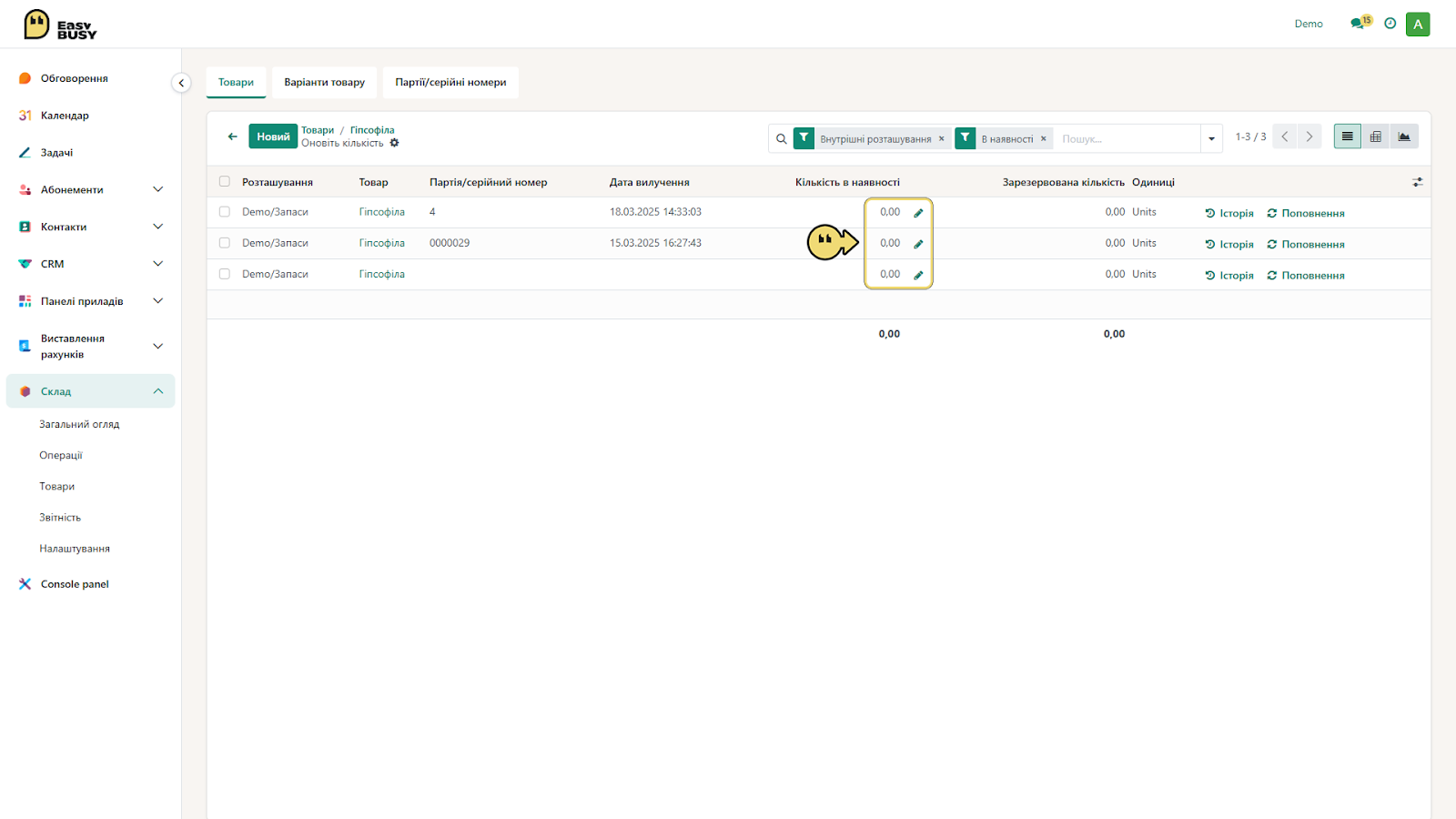1456x819 pixels.
Task: Go back using the left arrow
Action: point(232,136)
